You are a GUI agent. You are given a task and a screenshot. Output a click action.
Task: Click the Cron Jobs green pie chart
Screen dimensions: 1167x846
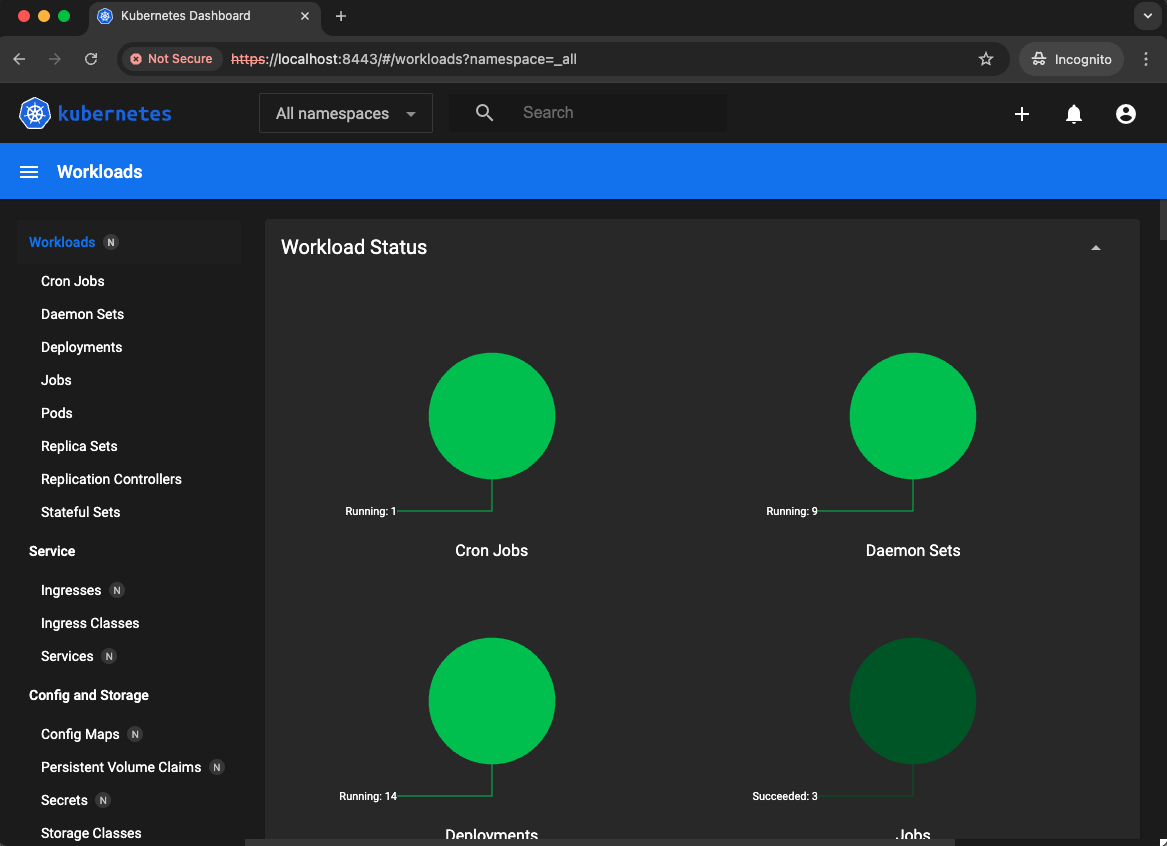[491, 416]
